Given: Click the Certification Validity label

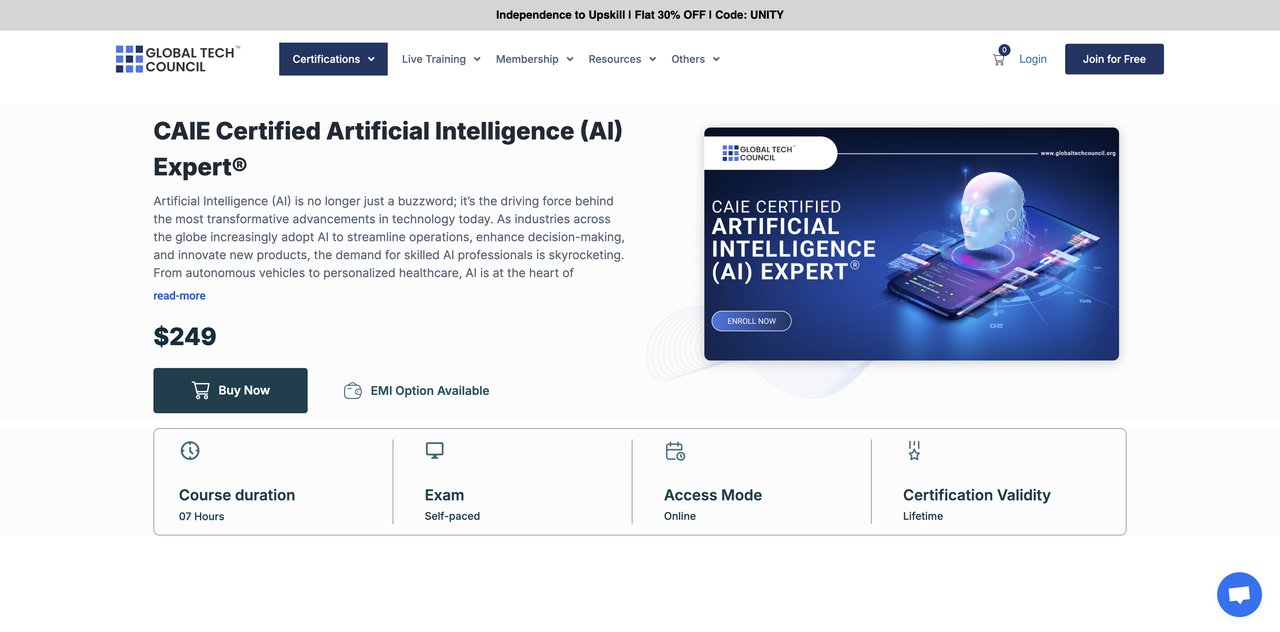Looking at the screenshot, I should [x=977, y=495].
